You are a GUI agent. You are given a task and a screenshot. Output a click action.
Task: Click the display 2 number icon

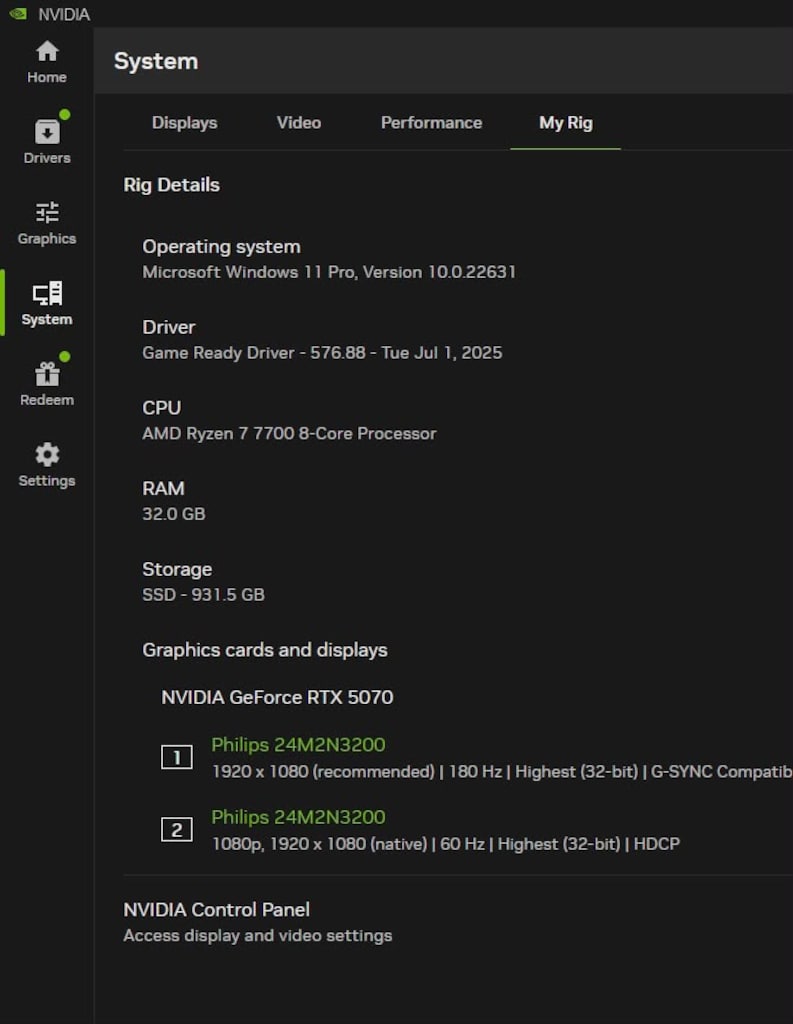click(x=176, y=830)
